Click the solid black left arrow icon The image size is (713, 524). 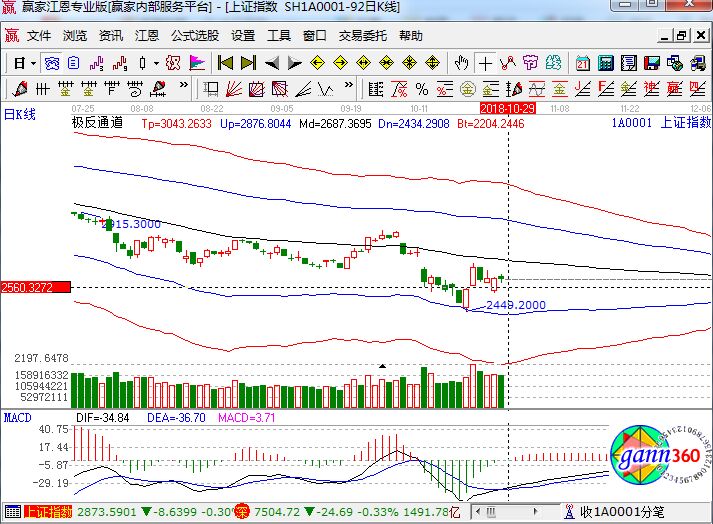pos(272,62)
